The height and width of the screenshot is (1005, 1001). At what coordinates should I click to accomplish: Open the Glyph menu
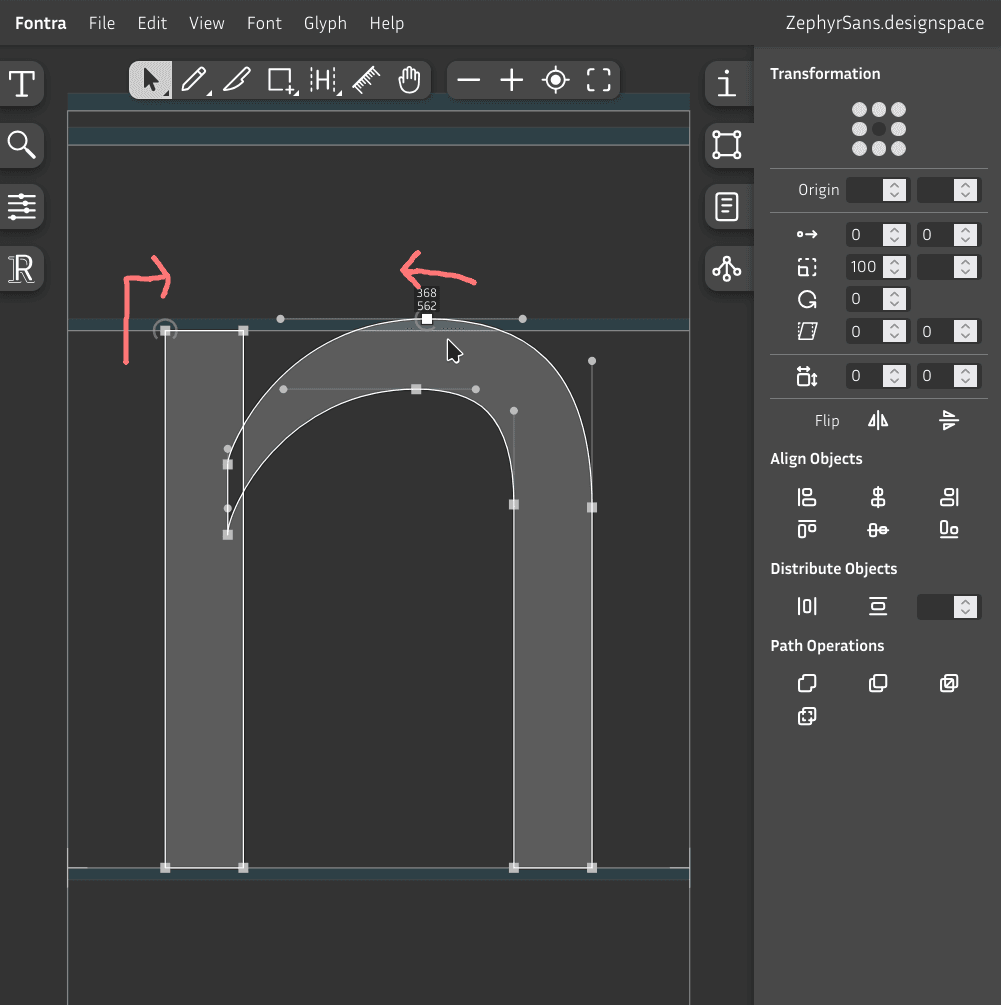(325, 23)
